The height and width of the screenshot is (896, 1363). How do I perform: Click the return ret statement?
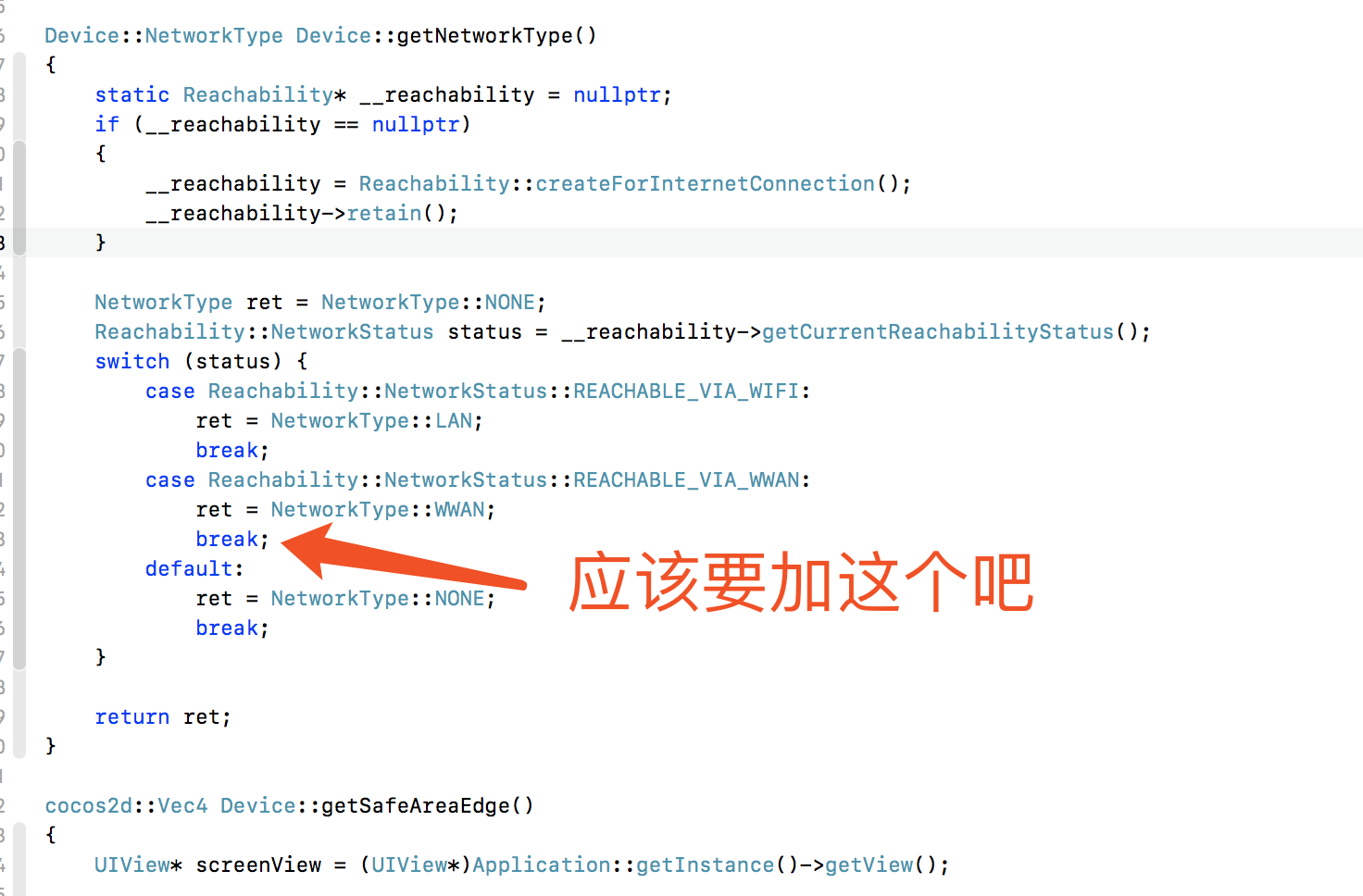(163, 717)
